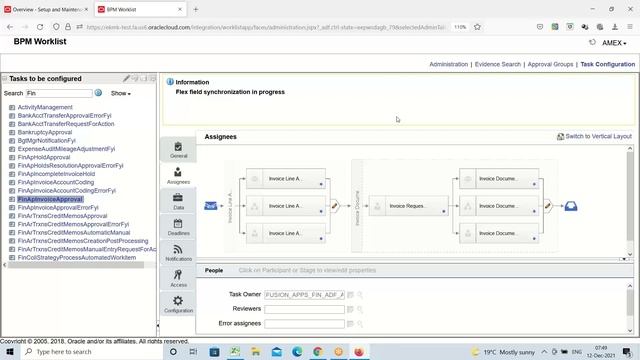
Task: Select the BankruptcyApproval task
Action: [44, 132]
